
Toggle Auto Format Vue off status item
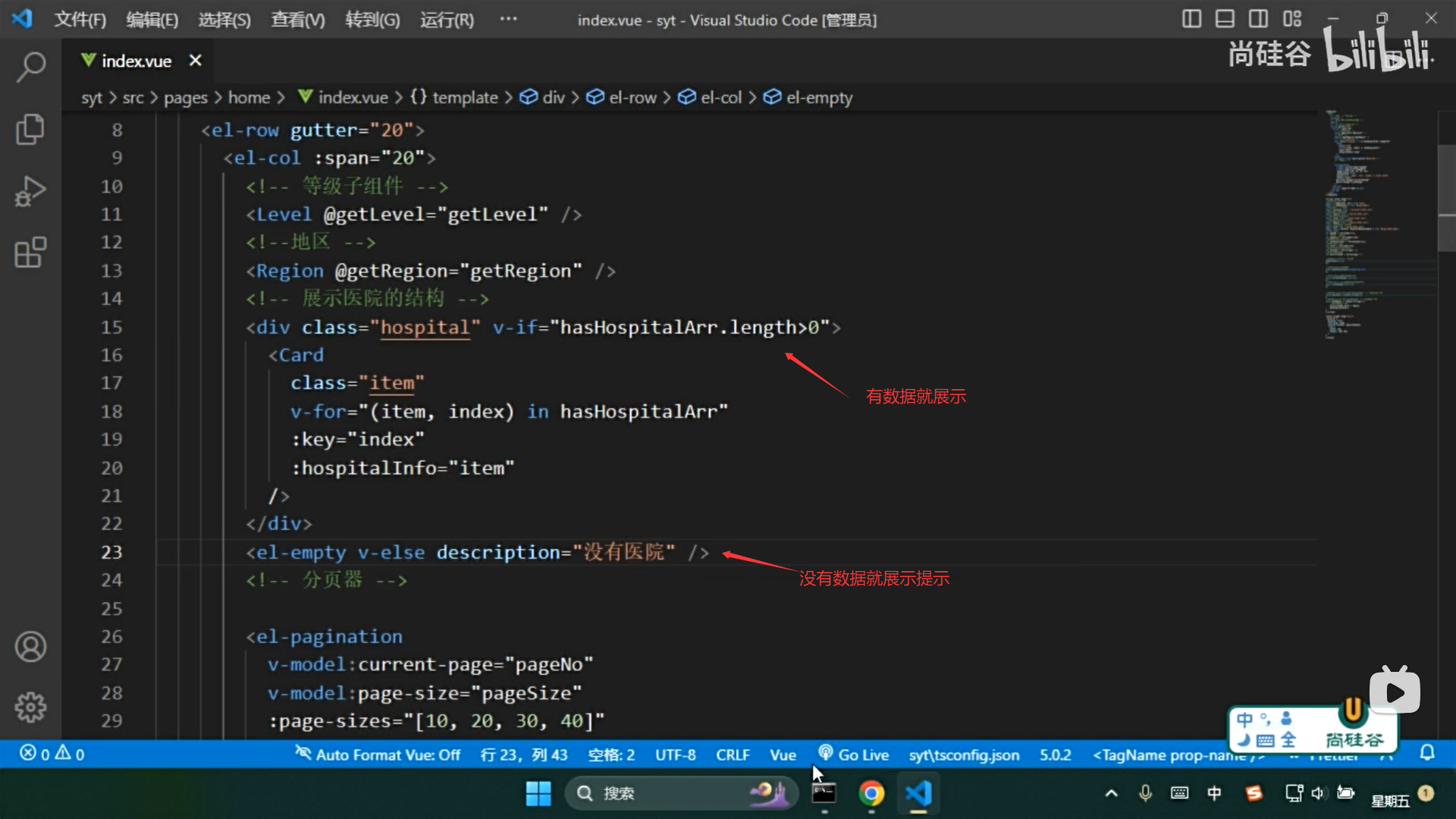(x=378, y=755)
